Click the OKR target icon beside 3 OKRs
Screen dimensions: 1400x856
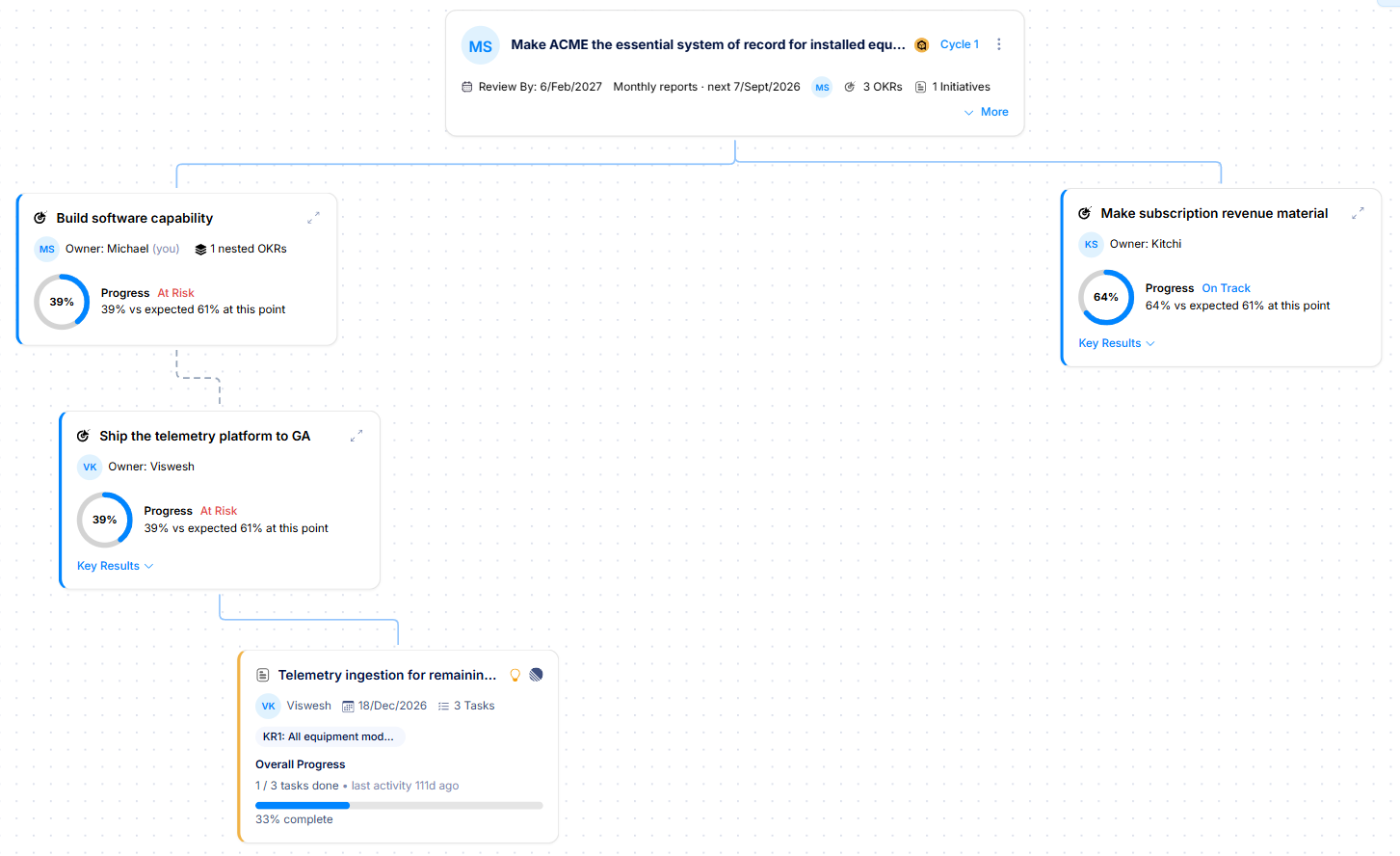850,87
